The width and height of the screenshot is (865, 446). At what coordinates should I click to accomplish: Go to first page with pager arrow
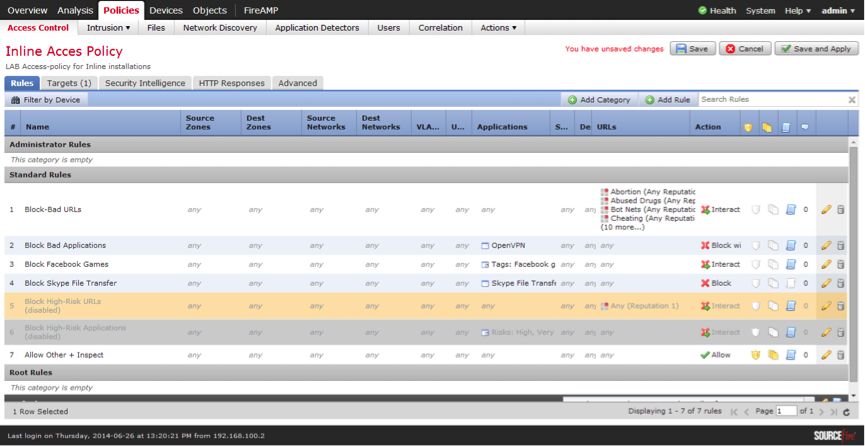coord(734,412)
